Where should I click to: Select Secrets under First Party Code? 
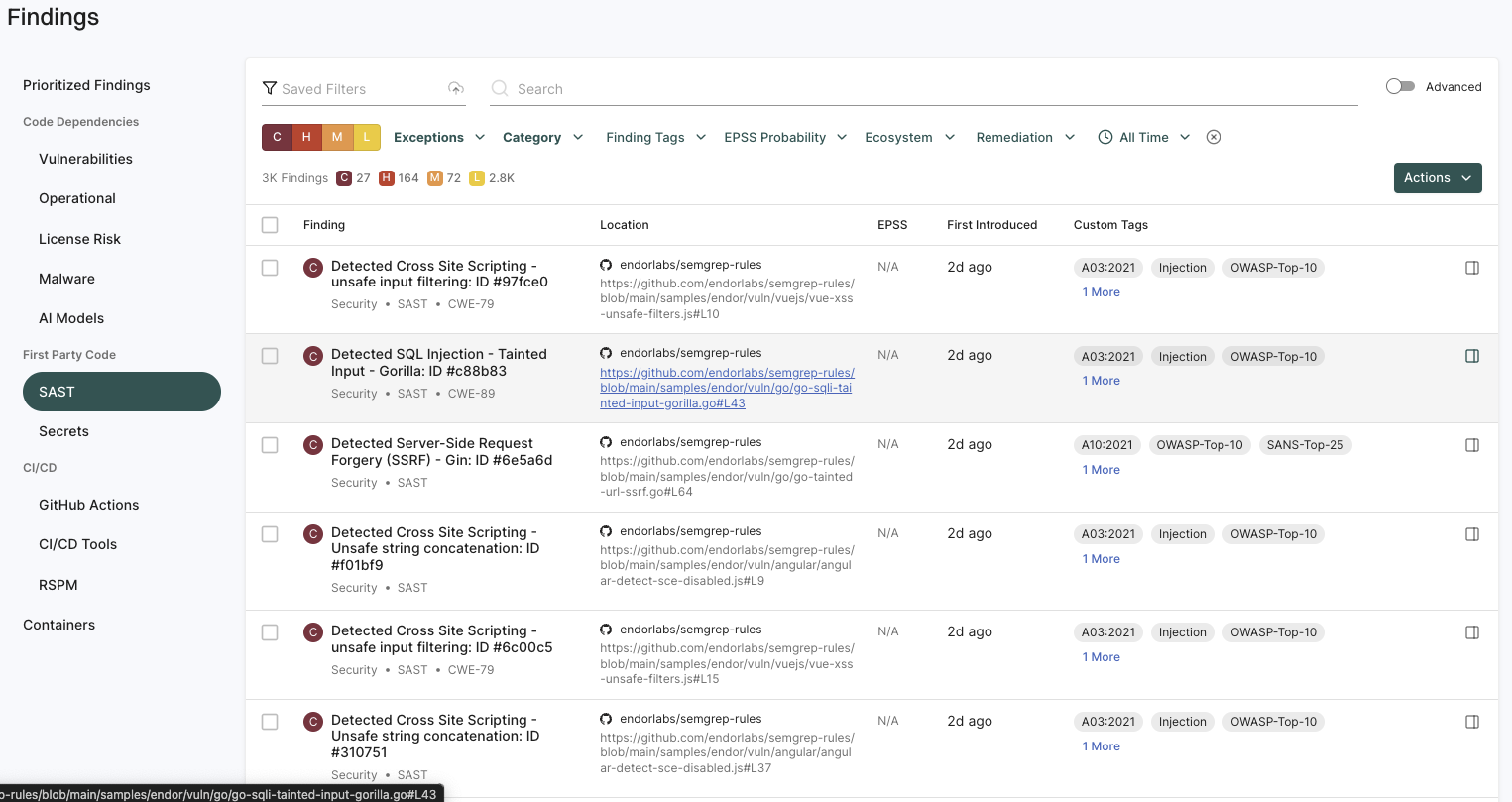point(63,431)
